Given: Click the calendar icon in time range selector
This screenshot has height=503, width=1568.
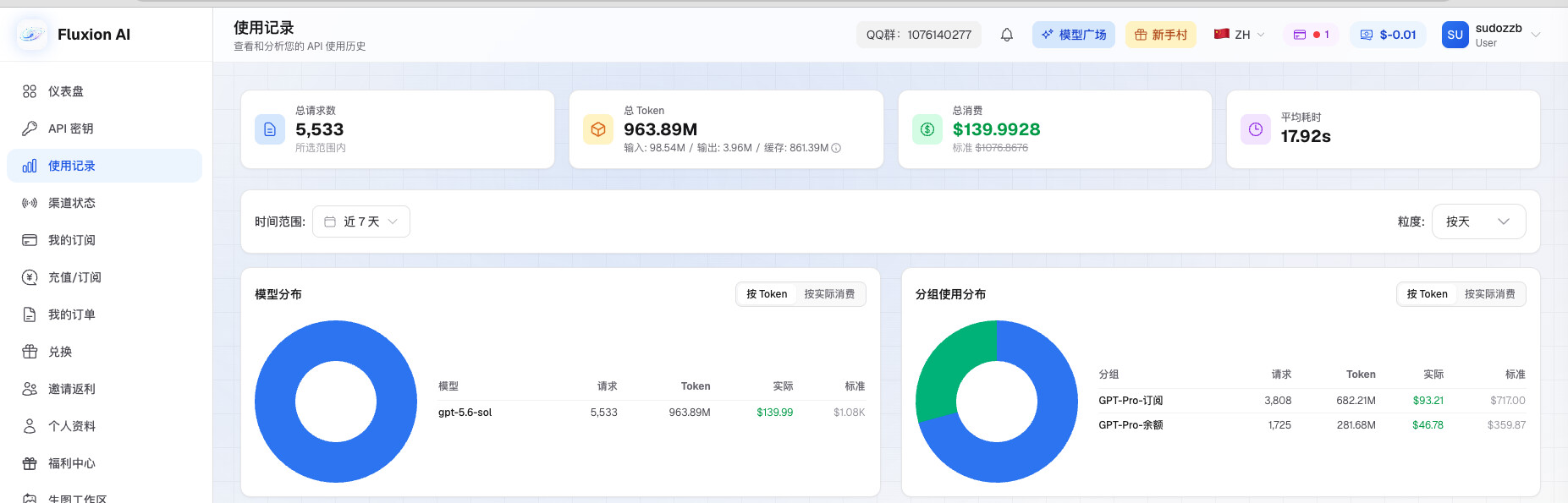Looking at the screenshot, I should click(330, 221).
